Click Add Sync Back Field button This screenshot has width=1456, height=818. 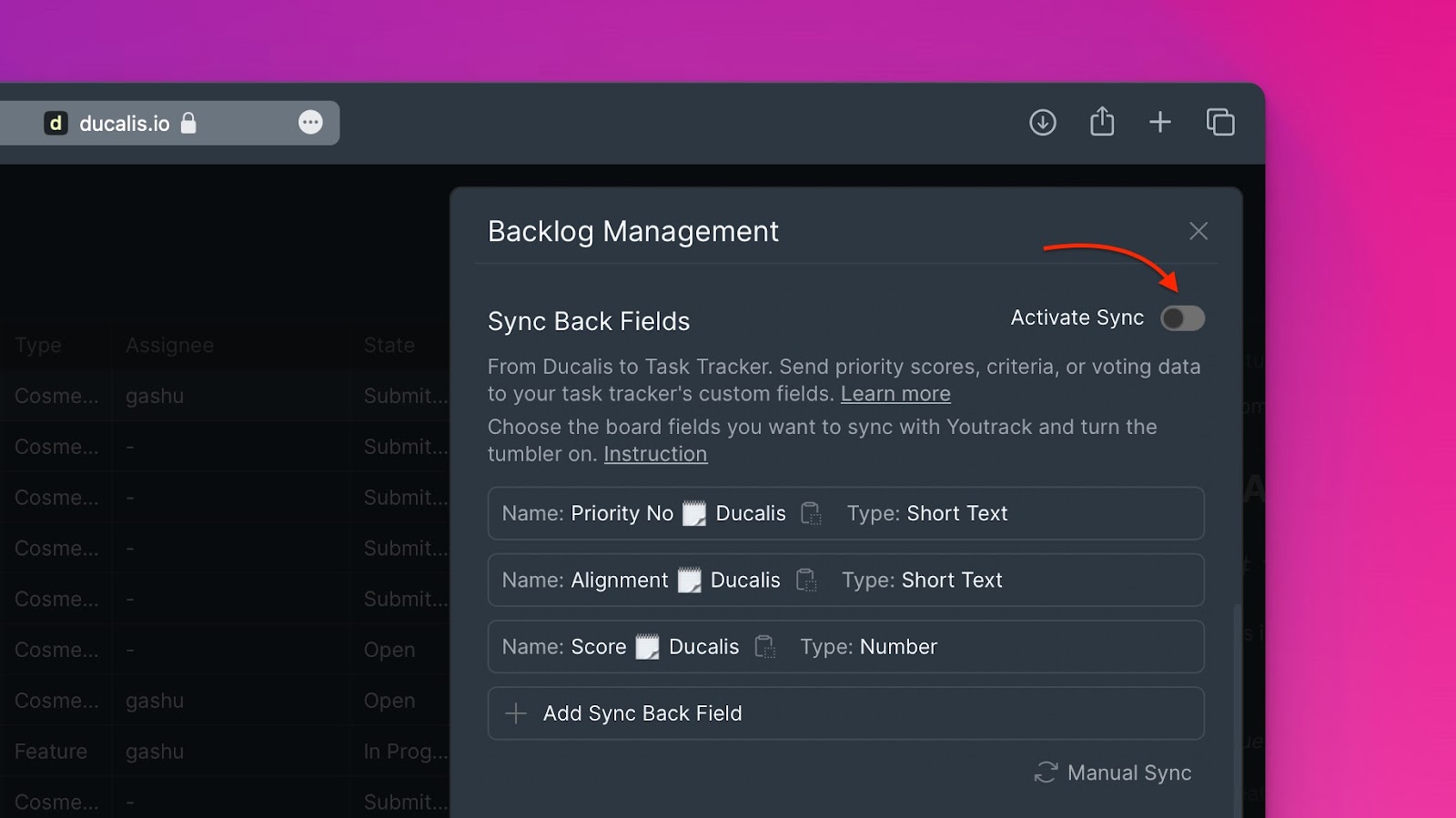click(845, 713)
